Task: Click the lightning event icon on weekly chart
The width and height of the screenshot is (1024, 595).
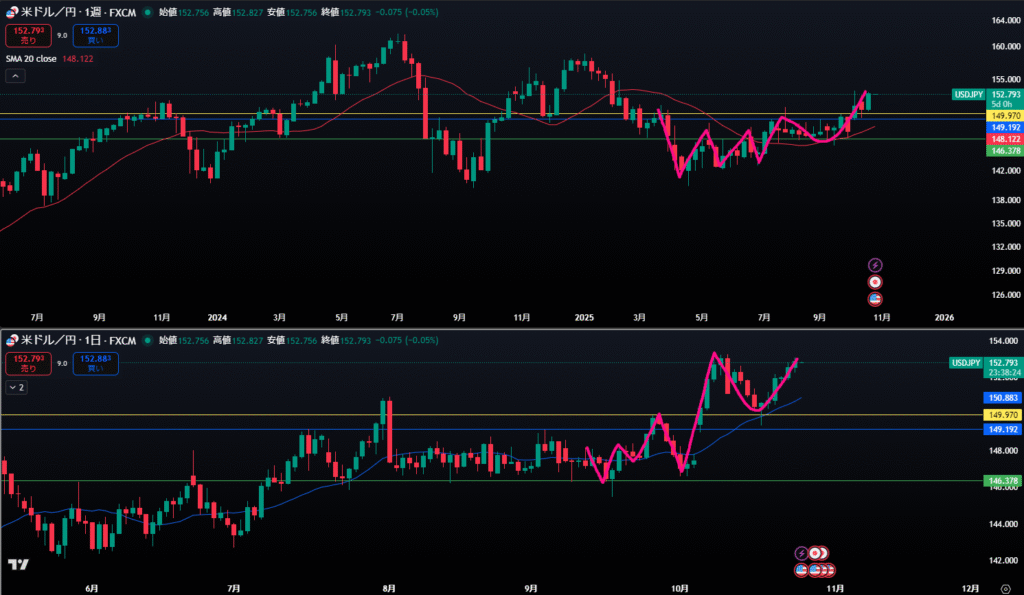Action: [876, 265]
